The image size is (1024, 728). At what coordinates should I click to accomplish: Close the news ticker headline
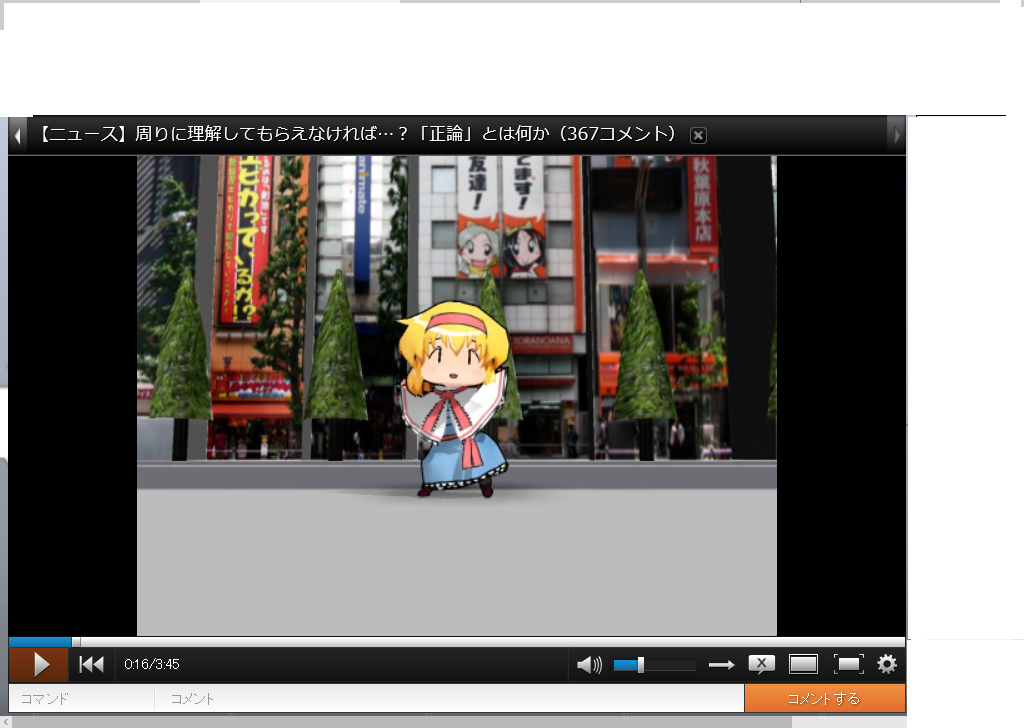[x=698, y=135]
